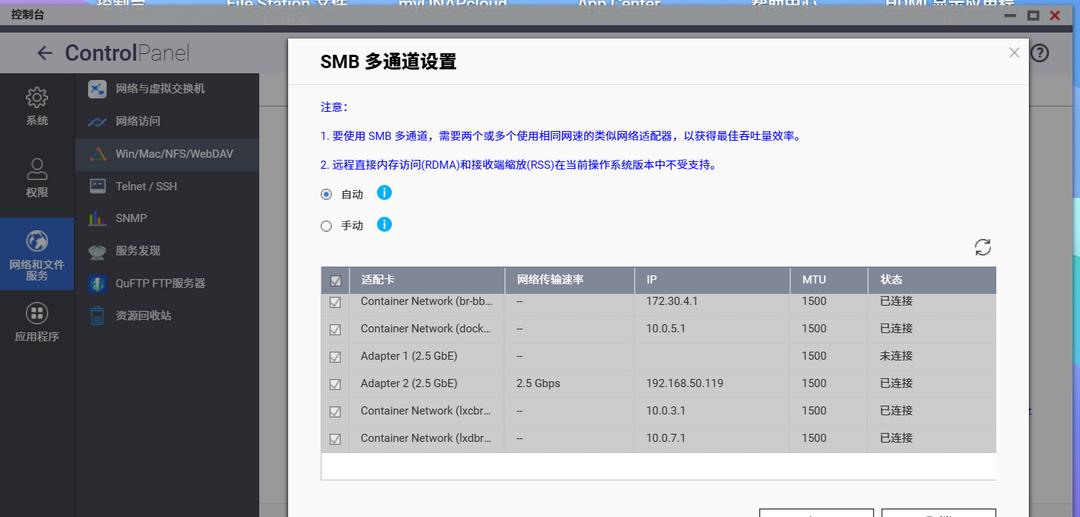Click the QuFTP FTP server icon
Screen dimensions: 1080x517
pos(97,284)
